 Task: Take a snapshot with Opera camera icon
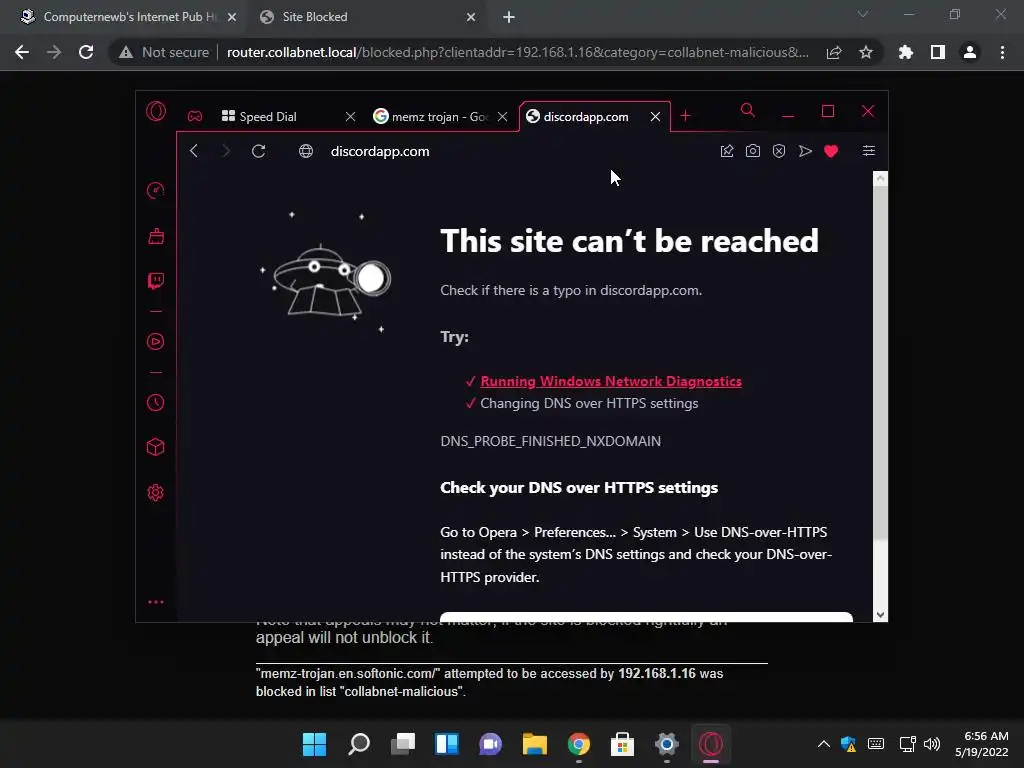753,151
